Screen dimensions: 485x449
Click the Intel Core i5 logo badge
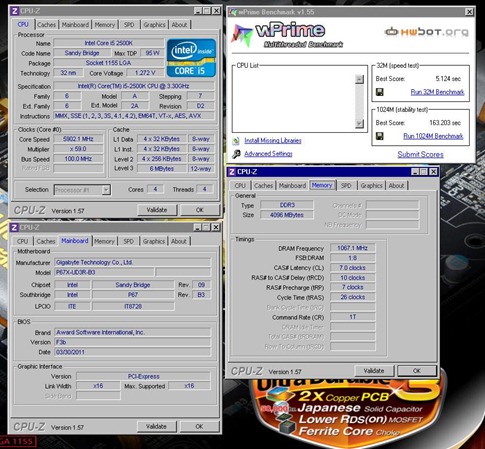[191, 58]
